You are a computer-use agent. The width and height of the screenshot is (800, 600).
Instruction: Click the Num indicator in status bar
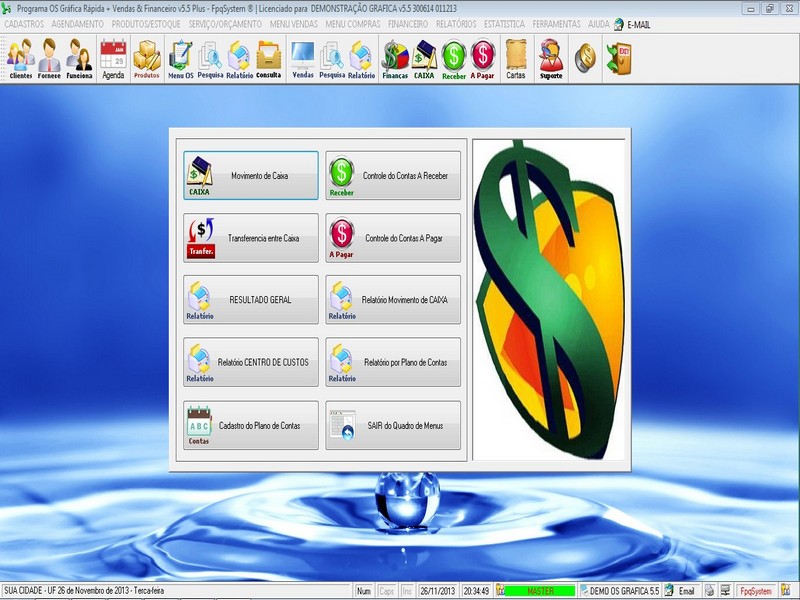[x=364, y=591]
